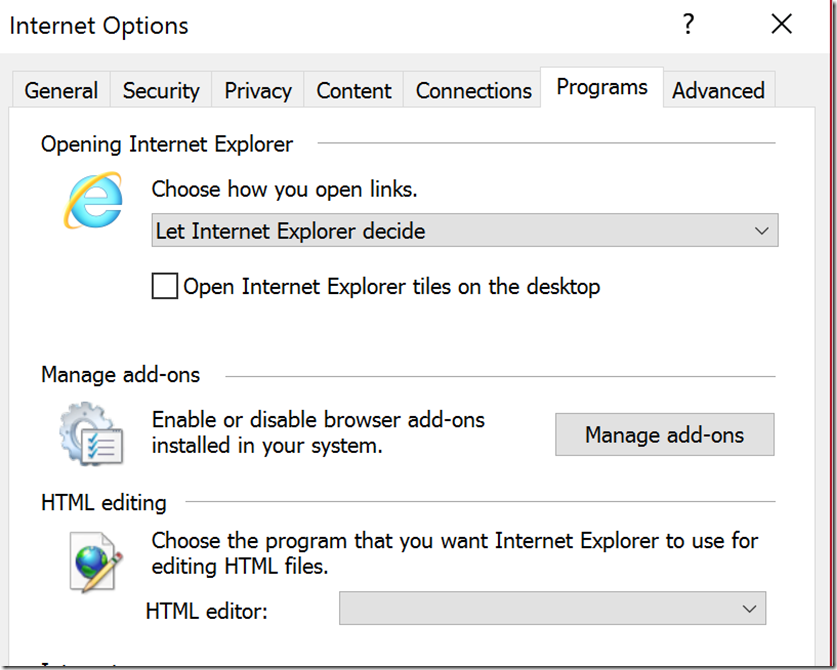Enable Open Internet Explorer tiles on desktop
This screenshot has width=837, height=670.
tap(164, 286)
